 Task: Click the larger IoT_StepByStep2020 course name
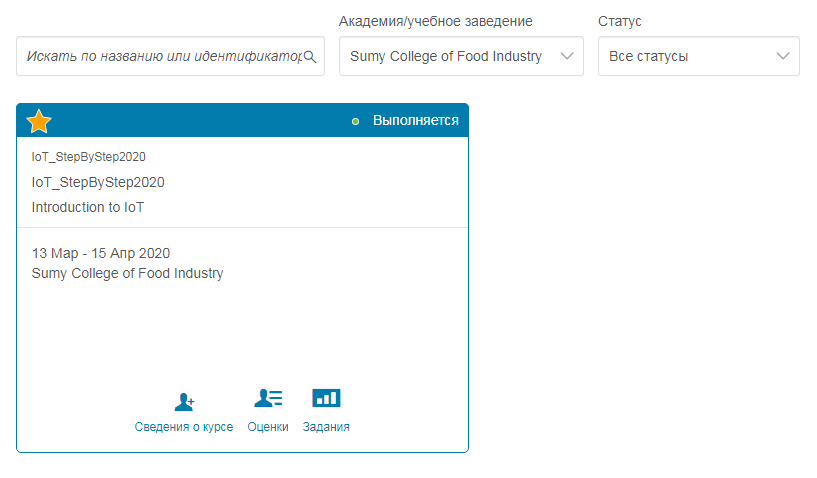point(98,182)
